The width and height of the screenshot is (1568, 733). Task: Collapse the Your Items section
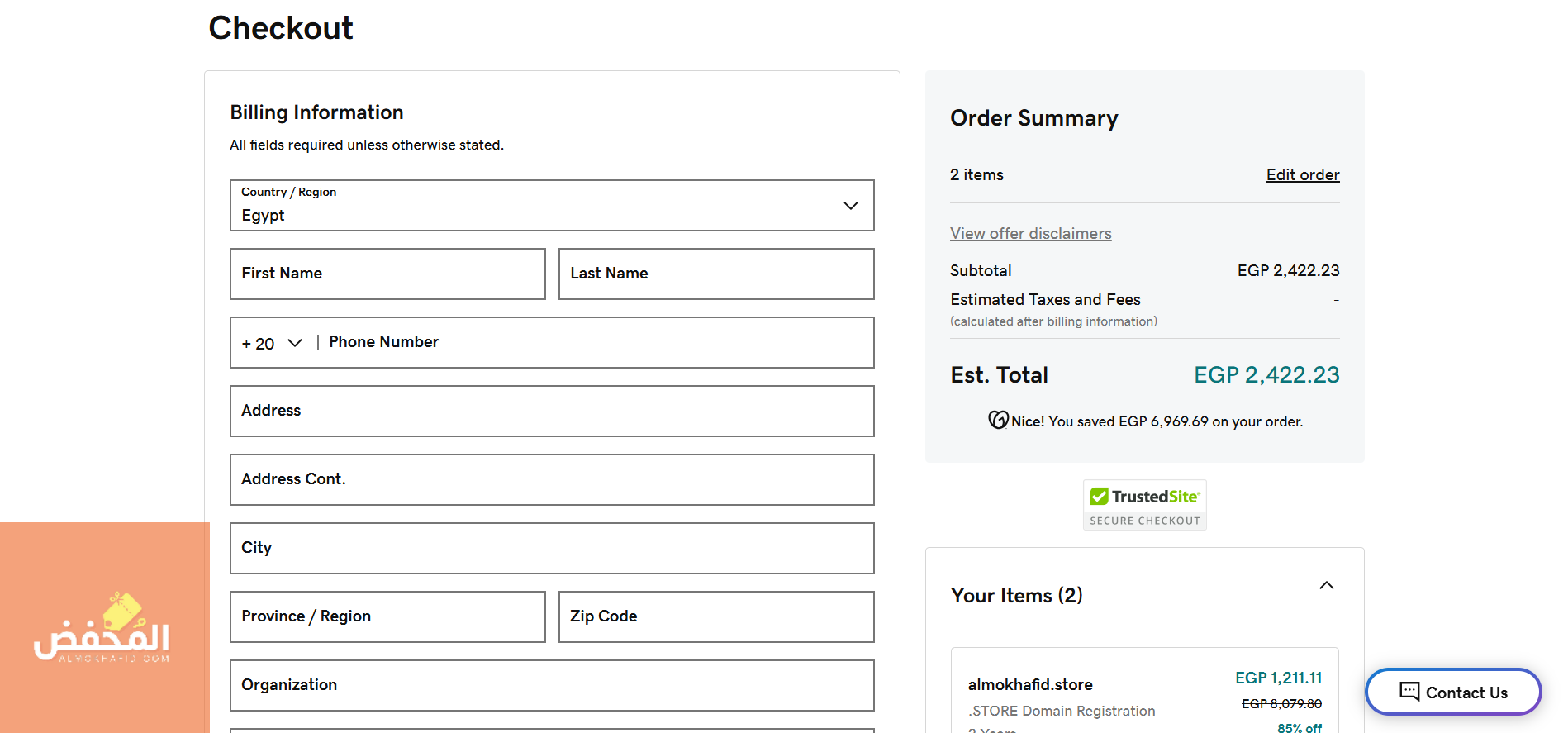(x=1326, y=586)
